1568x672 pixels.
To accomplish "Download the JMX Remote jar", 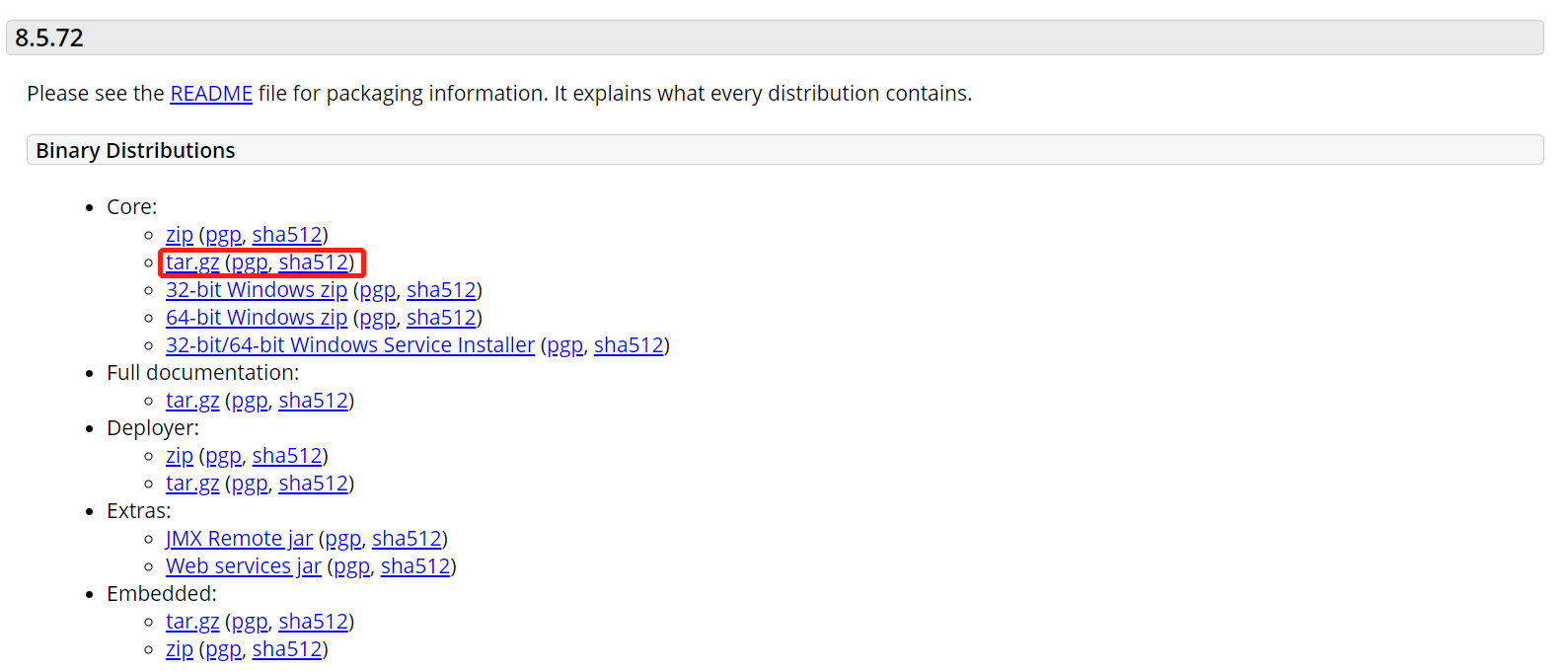I will point(239,539).
